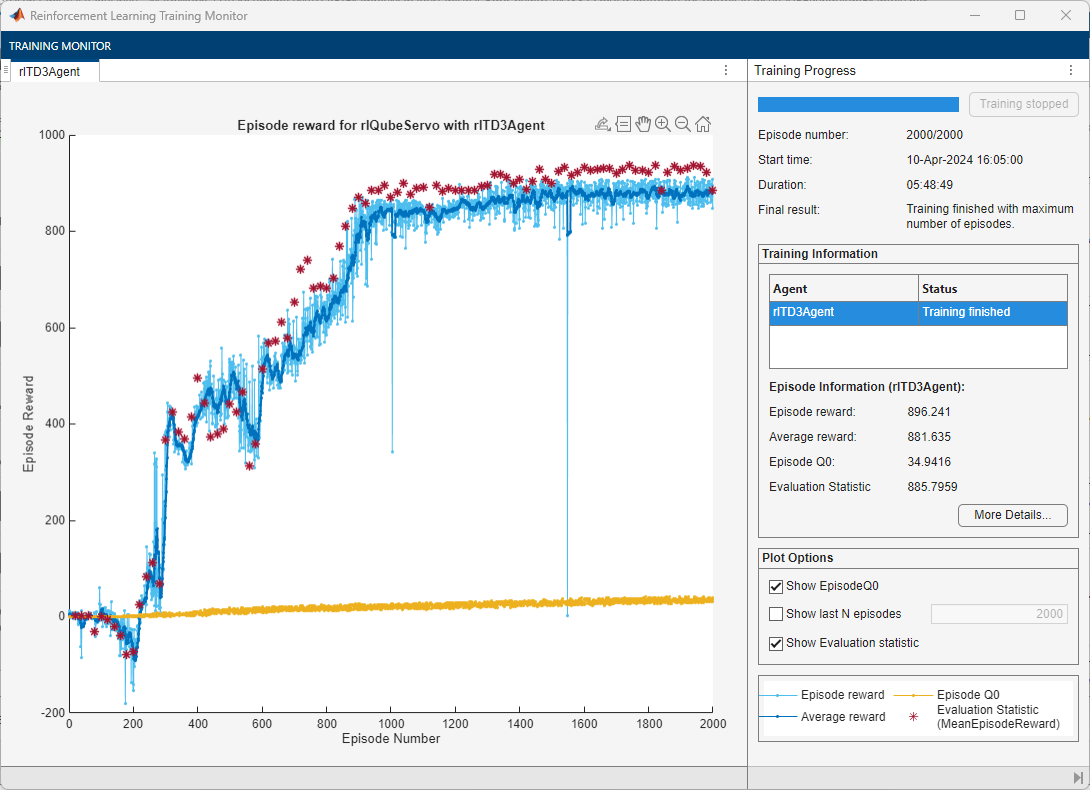
Task: Click the training progress bar
Action: click(x=857, y=104)
